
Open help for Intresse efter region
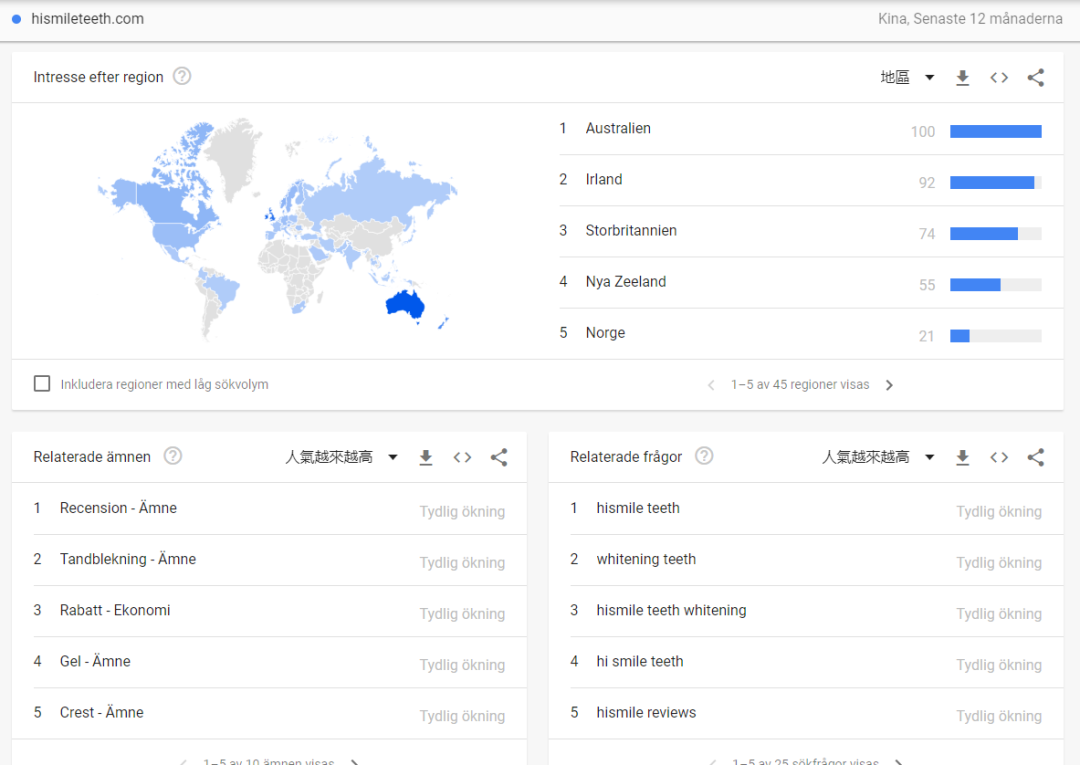pos(182,76)
